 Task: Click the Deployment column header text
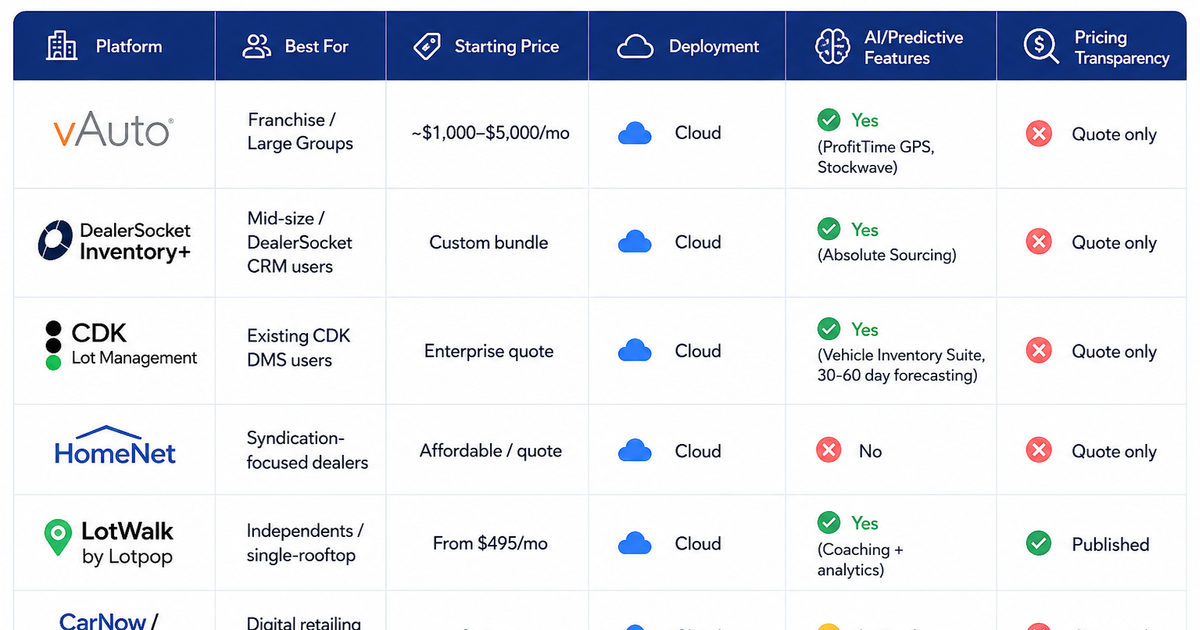pyautogui.click(x=714, y=46)
